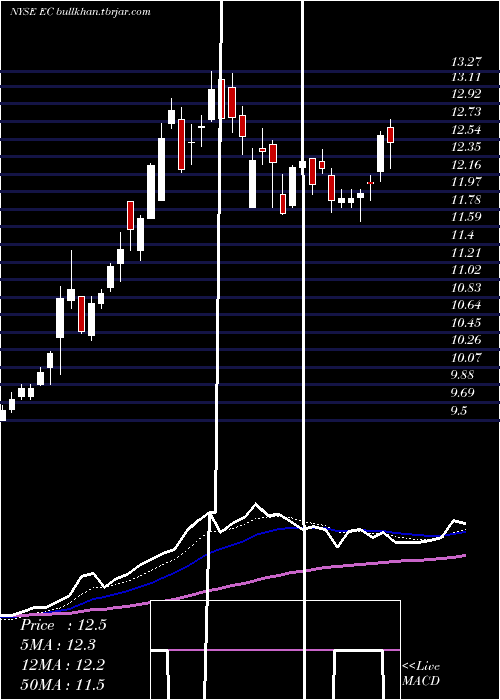Click the 11.78 price axis label
Screen dimensions: 500x700
466,200
